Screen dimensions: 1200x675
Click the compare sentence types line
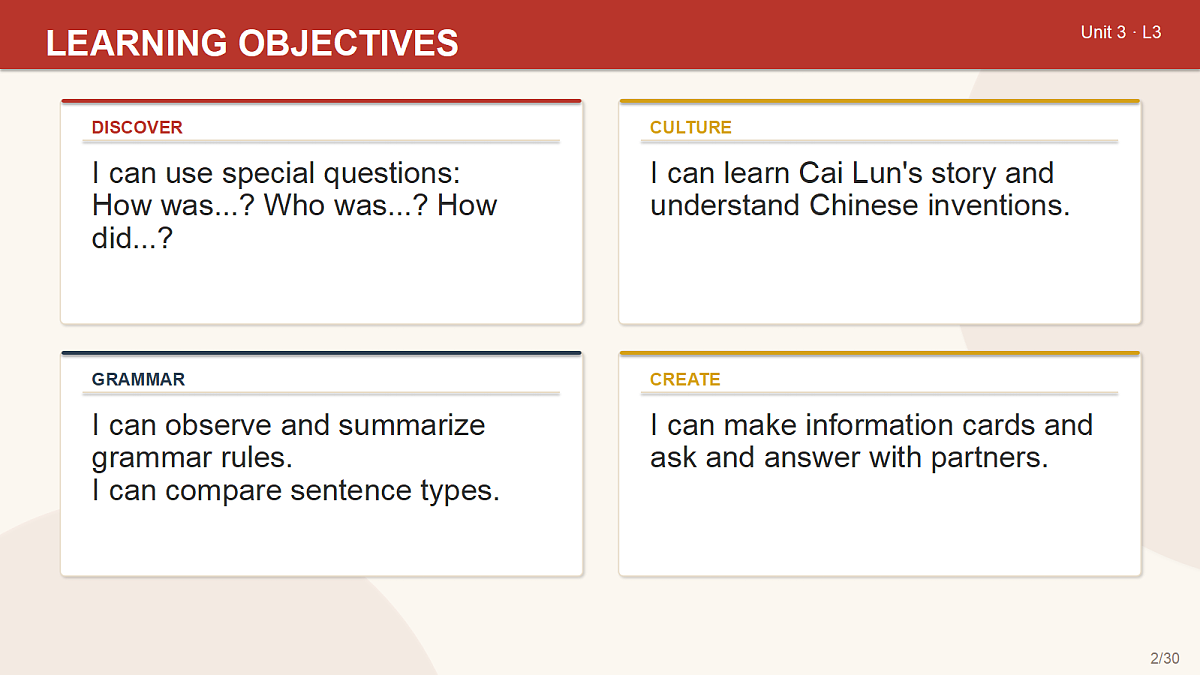(296, 491)
